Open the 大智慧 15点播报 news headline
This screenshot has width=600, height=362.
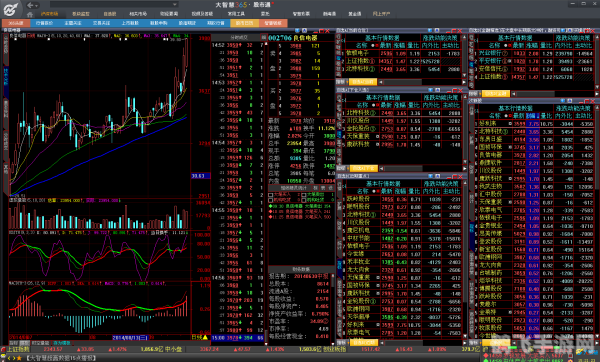coord(62,358)
